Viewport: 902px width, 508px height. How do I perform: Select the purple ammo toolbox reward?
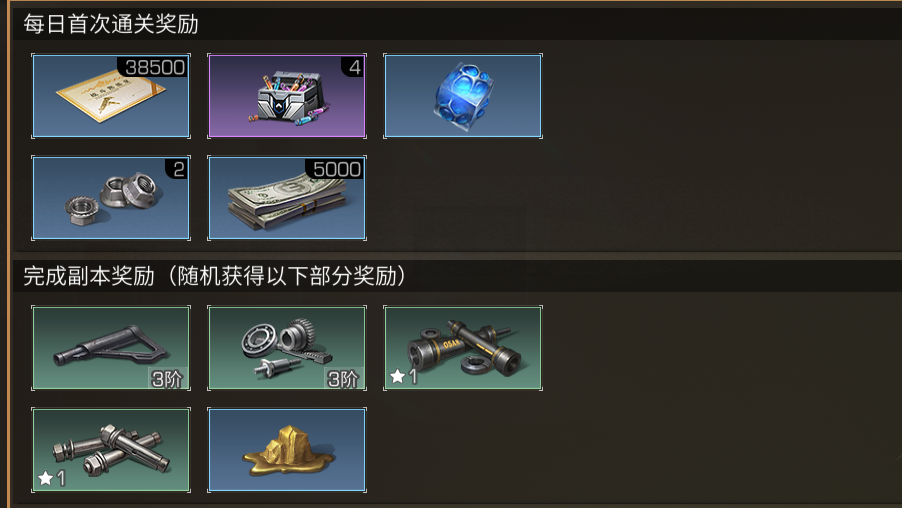tap(287, 96)
